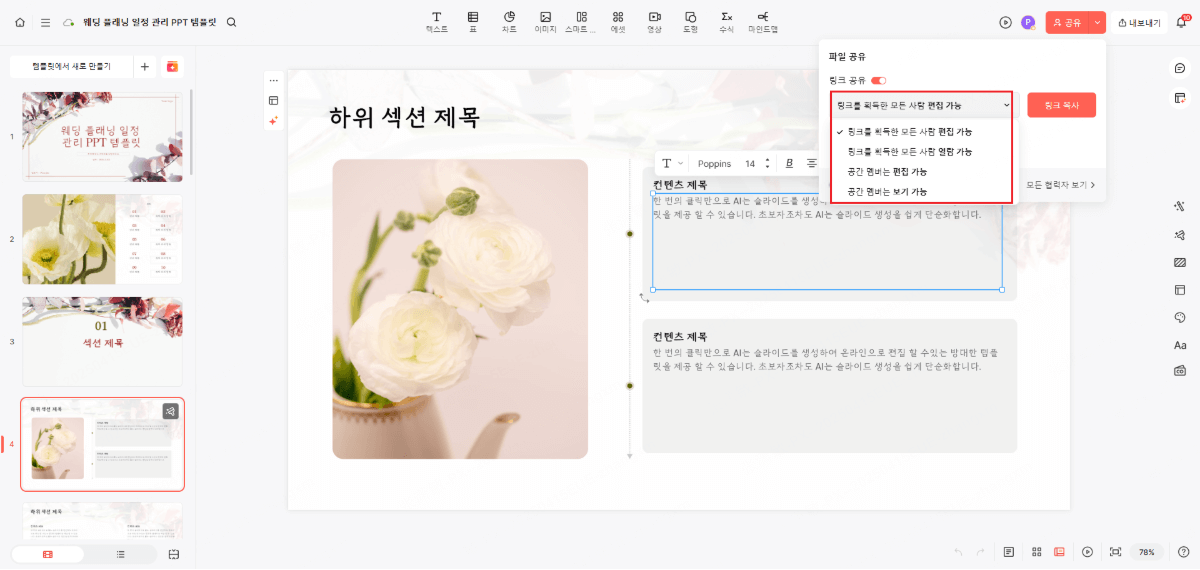
Task: Open the striped background icon in right sidebar
Action: coord(1180,262)
